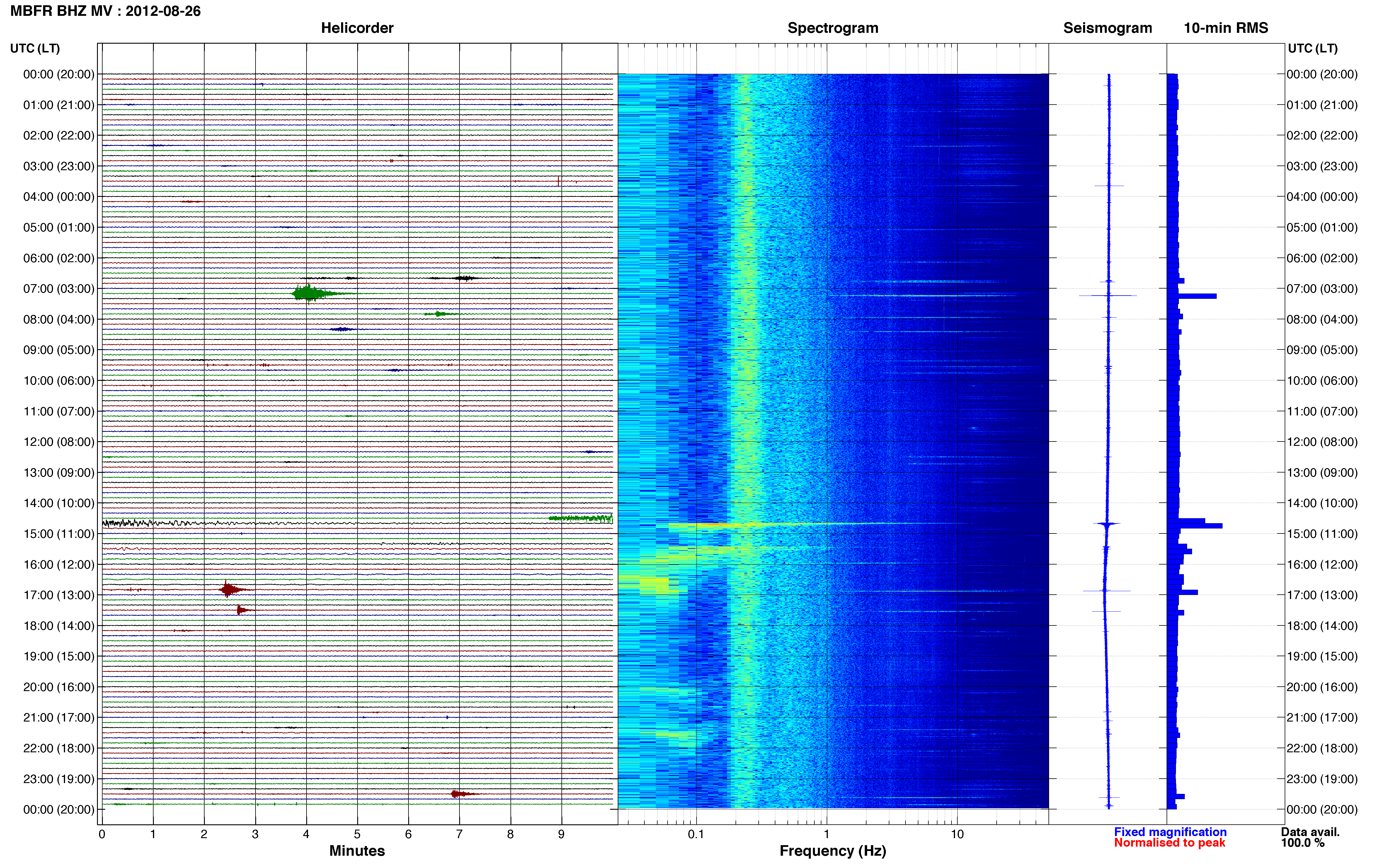Click the '100.0 %' data availability value
This screenshot has width=1389, height=868.
pyautogui.click(x=1303, y=843)
